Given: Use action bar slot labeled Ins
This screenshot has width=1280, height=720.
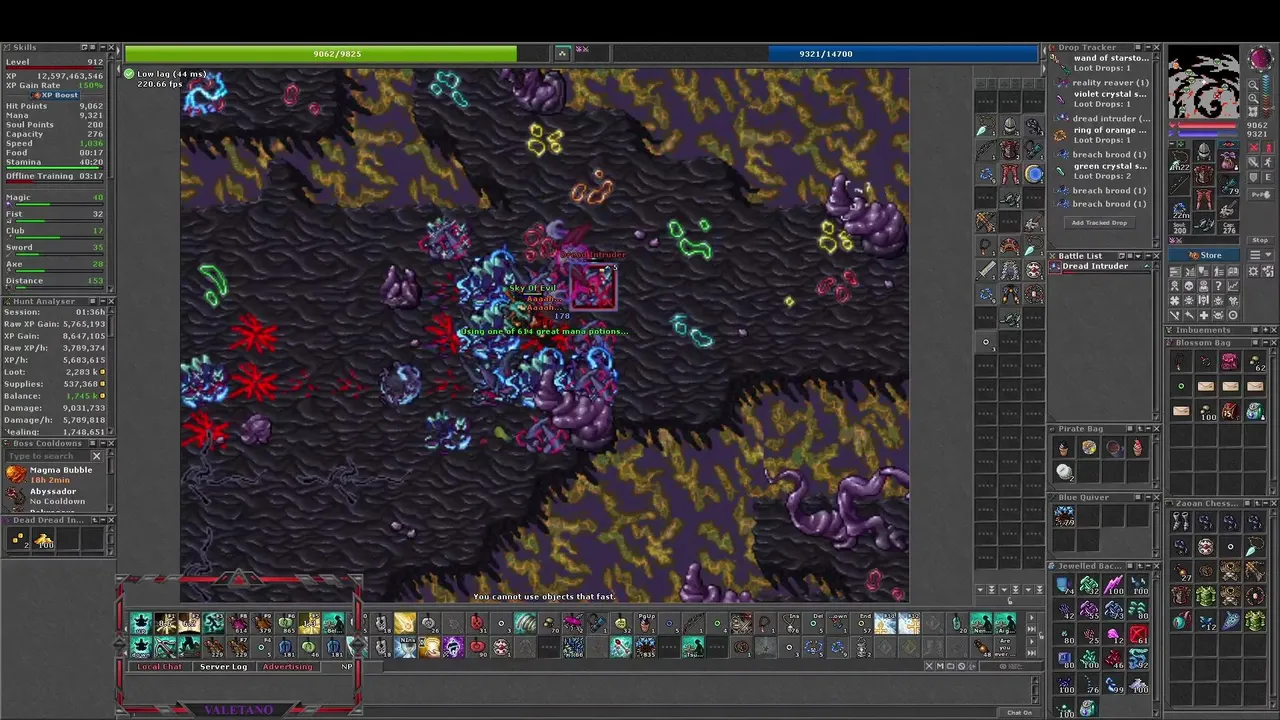Looking at the screenshot, I should [791, 623].
